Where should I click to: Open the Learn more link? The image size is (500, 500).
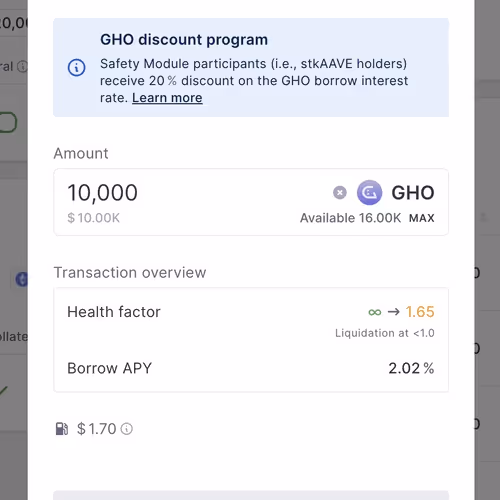tap(167, 98)
